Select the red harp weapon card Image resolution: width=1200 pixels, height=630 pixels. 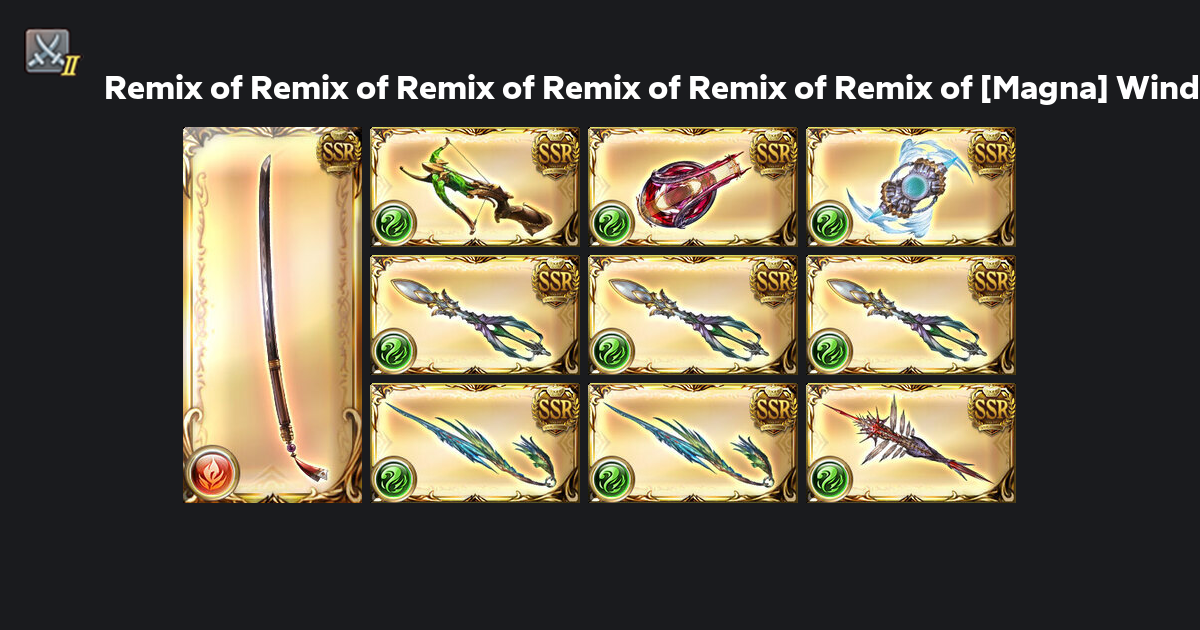693,187
